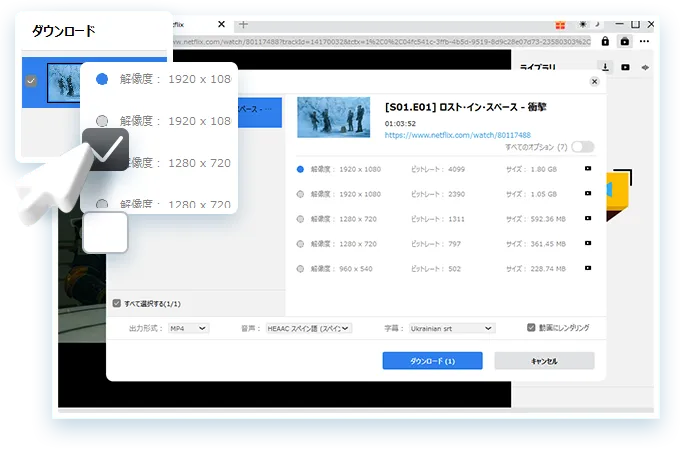Select the 1920 x 1080 bitrate 2390 option
This screenshot has height=449, width=684.
pyautogui.click(x=300, y=194)
